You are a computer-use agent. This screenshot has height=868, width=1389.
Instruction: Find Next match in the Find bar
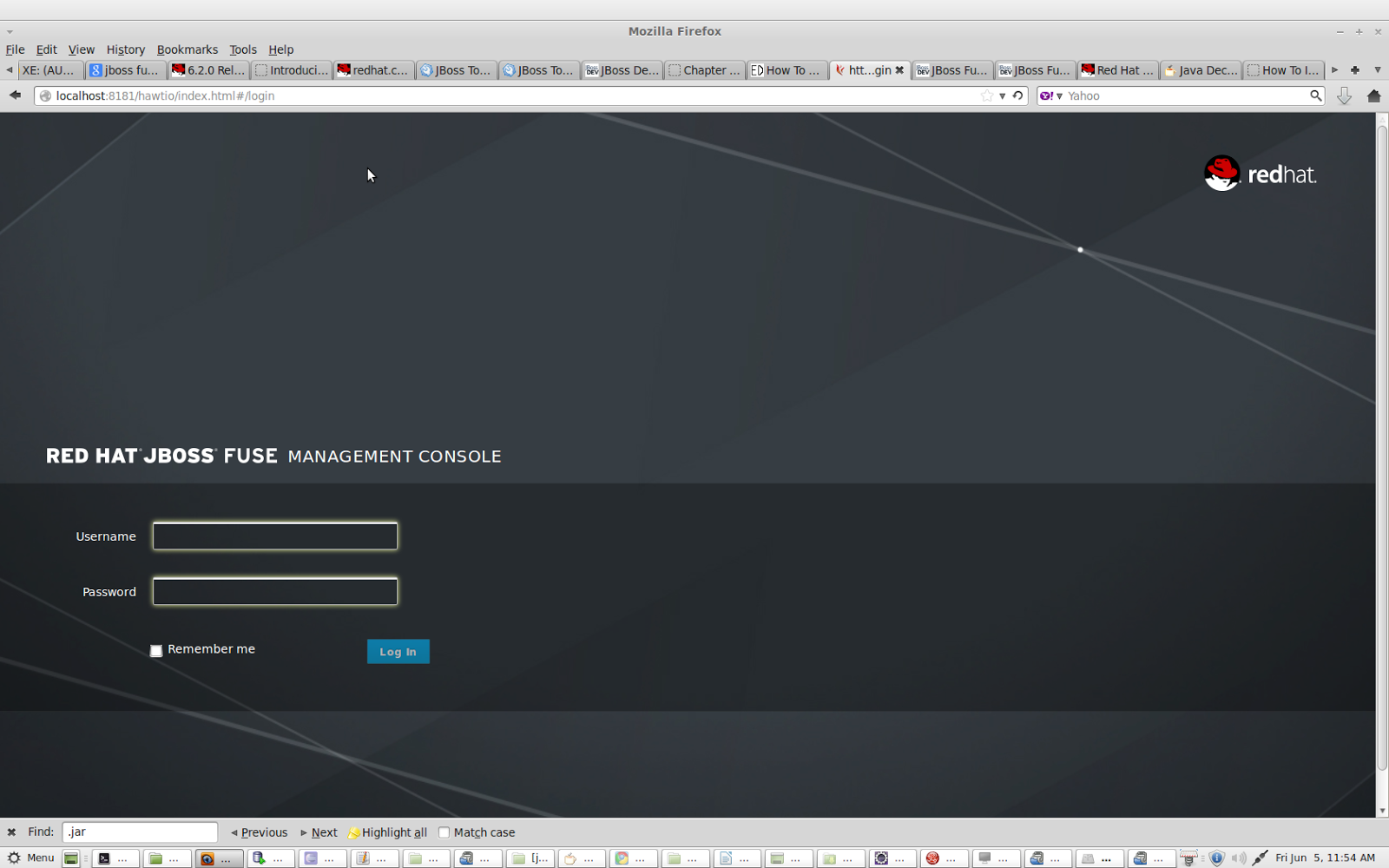(319, 832)
